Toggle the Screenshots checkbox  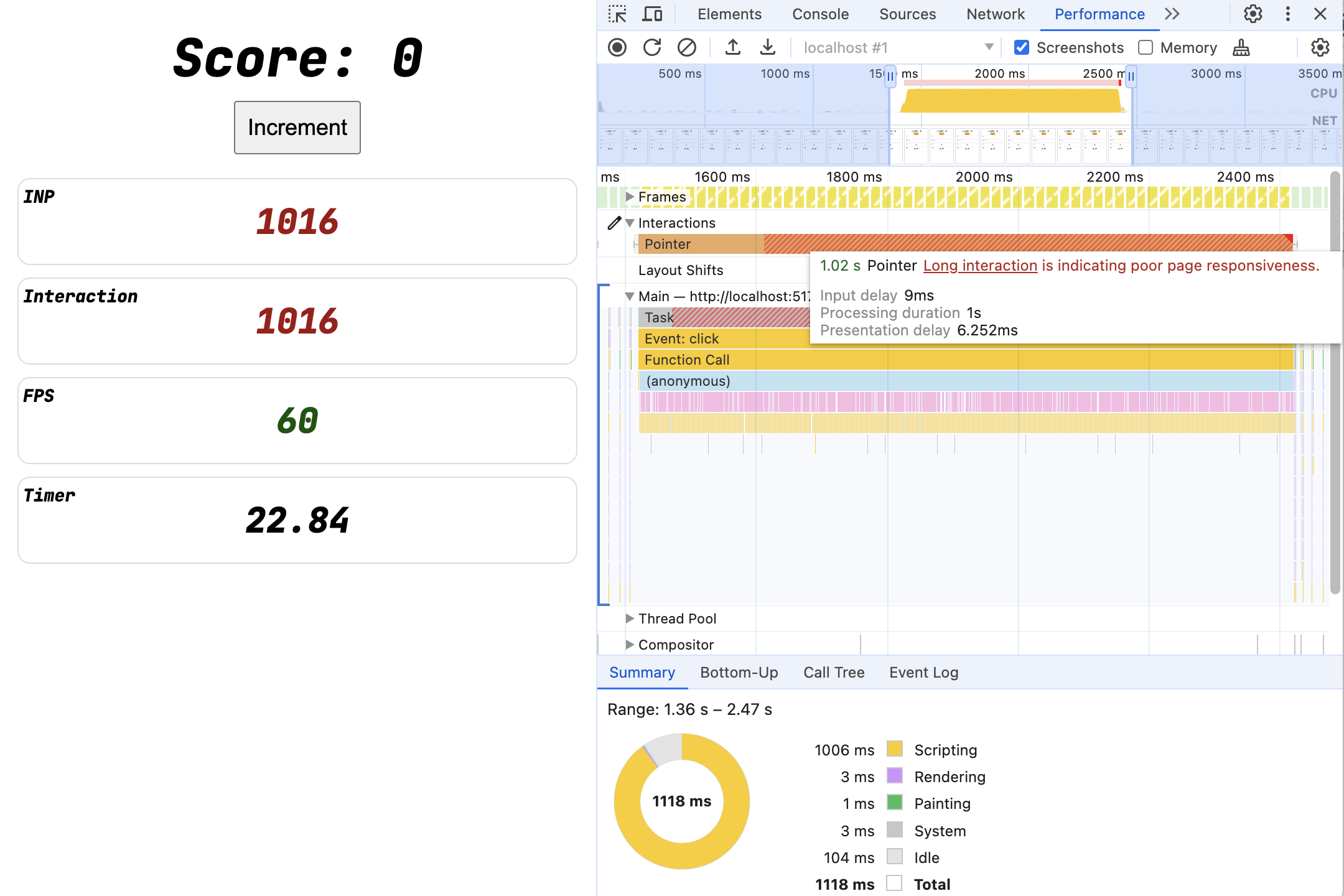1021,47
